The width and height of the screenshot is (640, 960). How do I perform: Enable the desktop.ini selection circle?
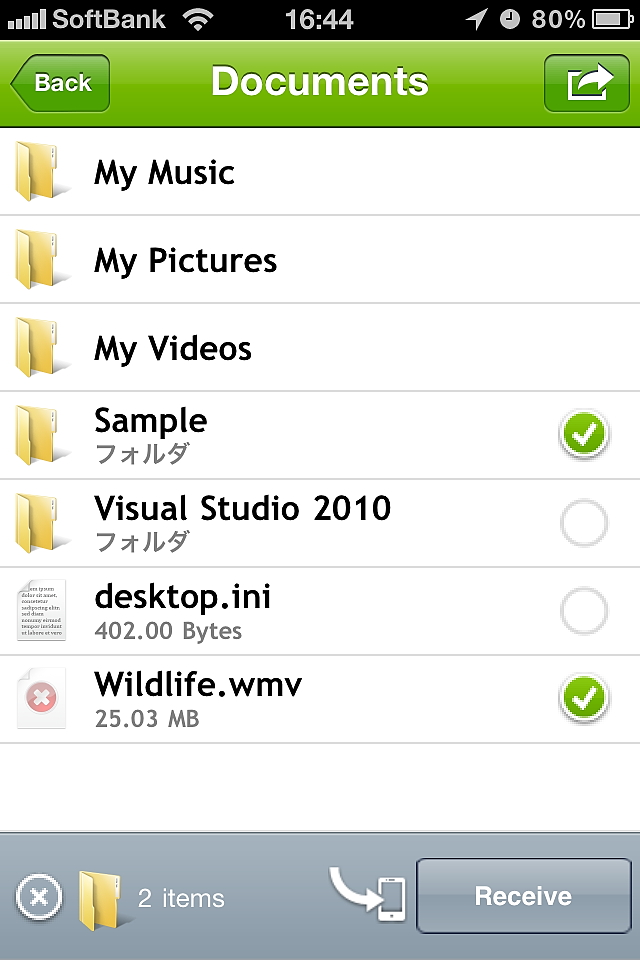584,610
